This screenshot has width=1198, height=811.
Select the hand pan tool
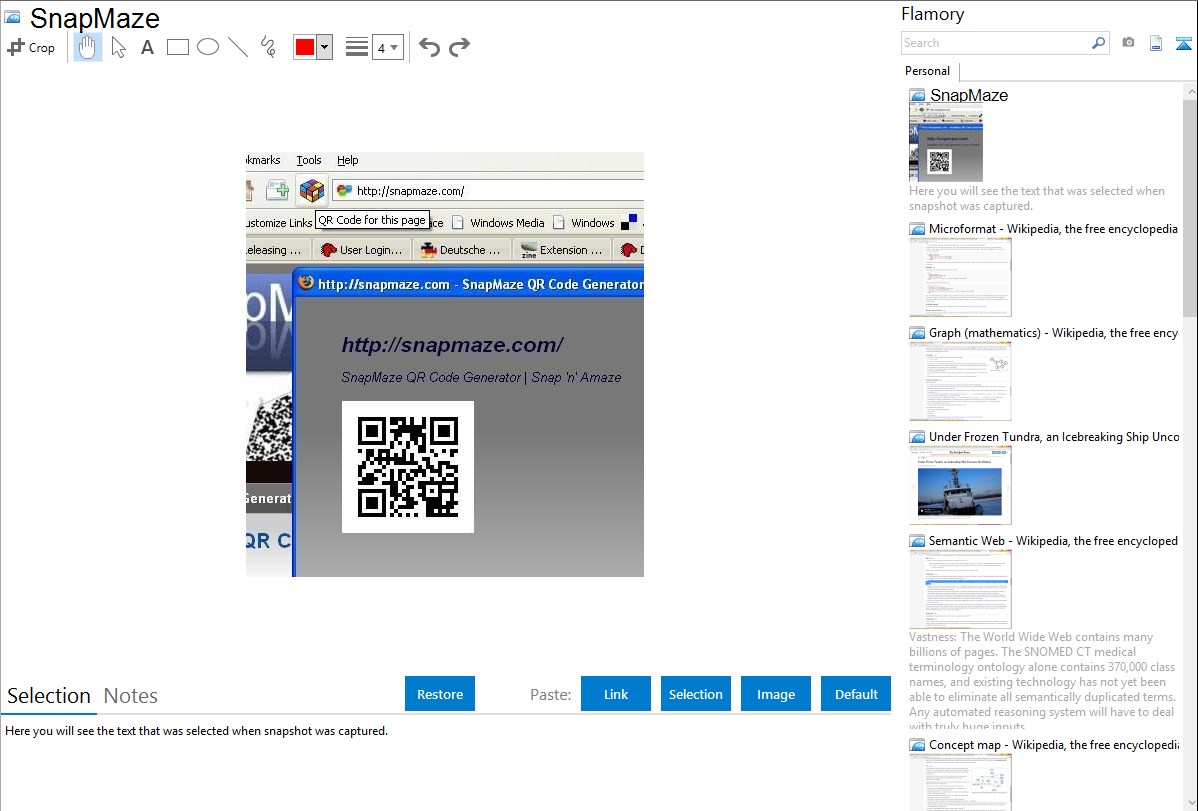coord(87,47)
